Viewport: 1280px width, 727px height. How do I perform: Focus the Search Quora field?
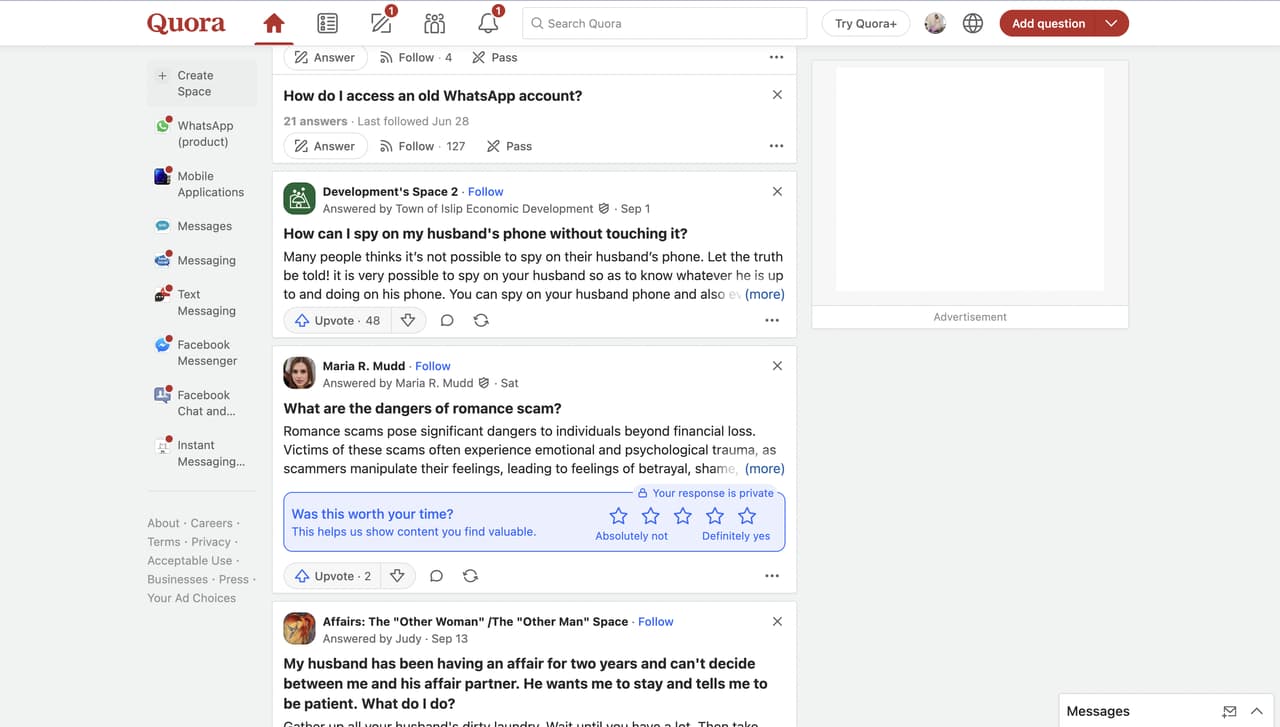664,23
